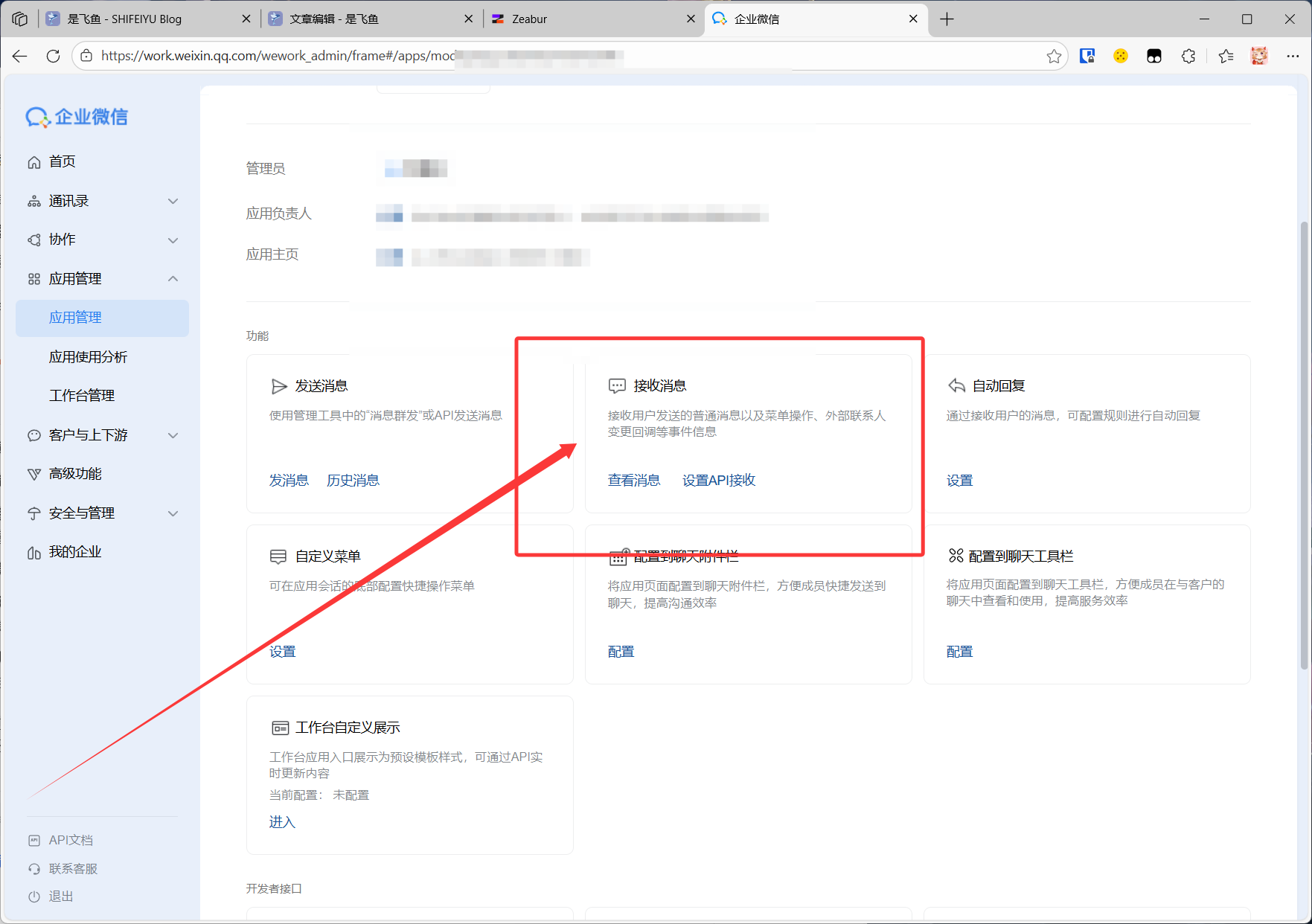
Task: Select 应用使用分析 submenu item
Action: coord(88,357)
